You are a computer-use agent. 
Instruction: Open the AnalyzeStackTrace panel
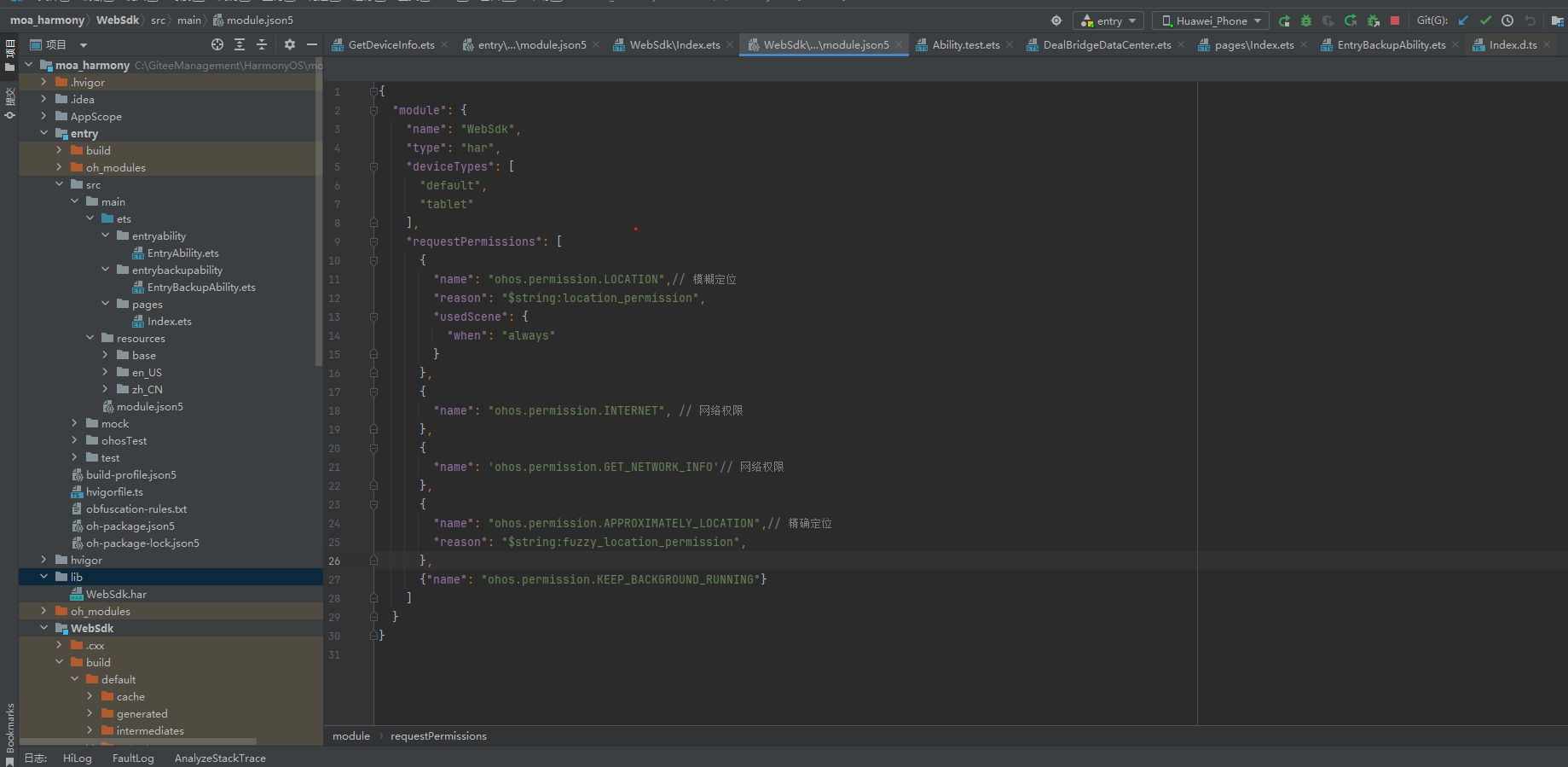pyautogui.click(x=220, y=758)
